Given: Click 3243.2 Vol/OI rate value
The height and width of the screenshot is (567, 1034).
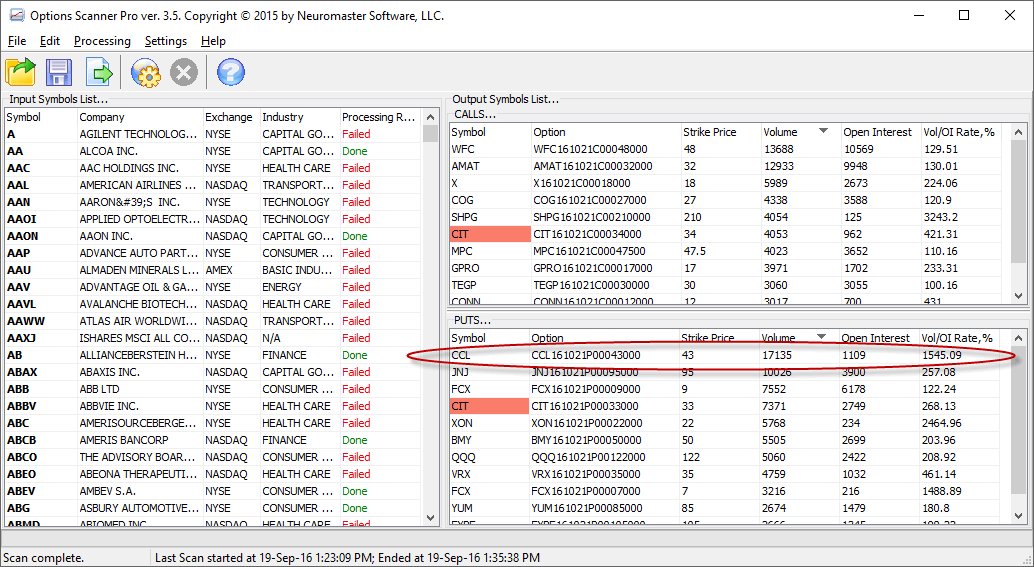Looking at the screenshot, I should coord(941,217).
